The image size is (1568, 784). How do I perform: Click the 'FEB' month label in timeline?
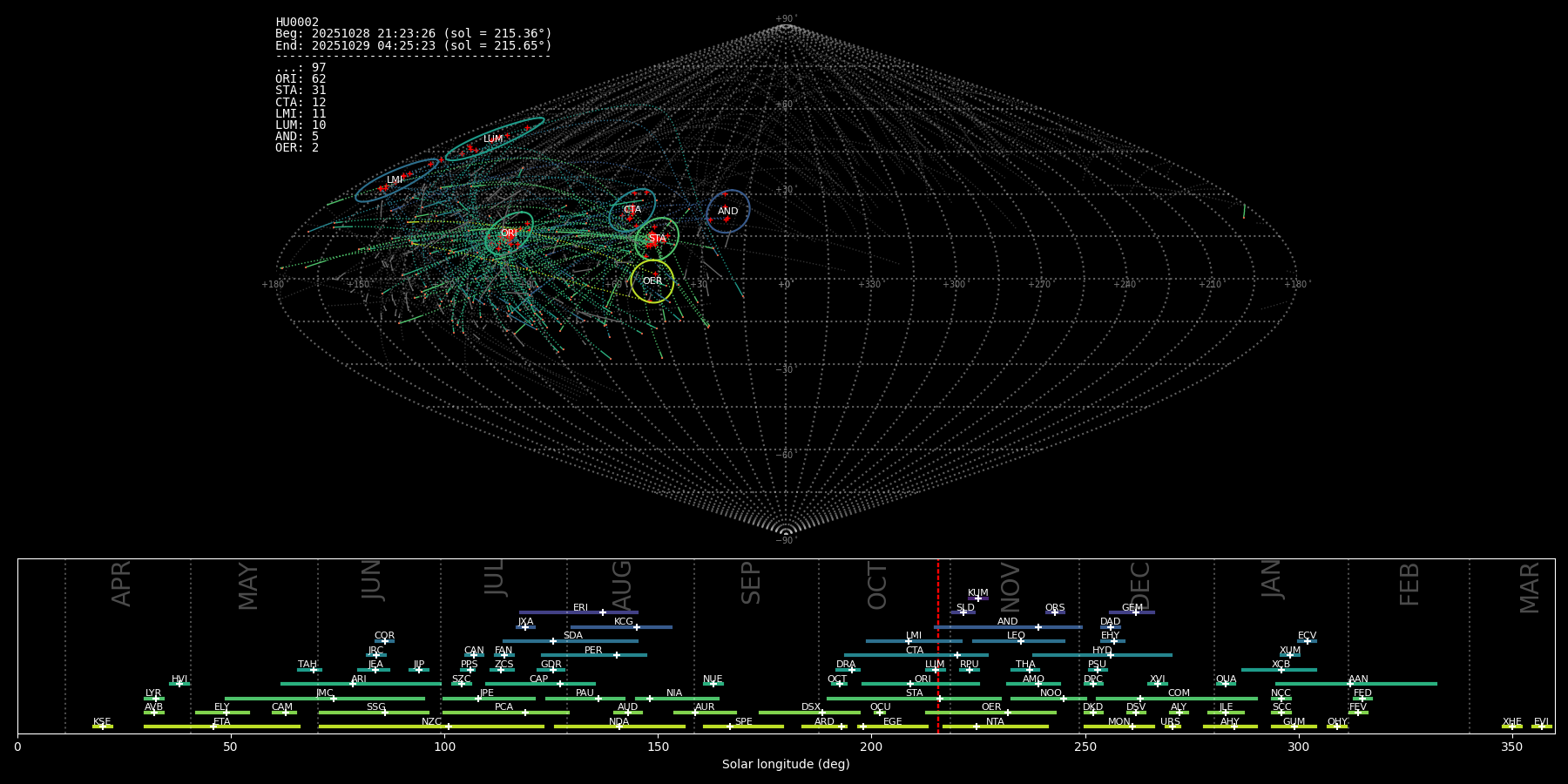(1409, 585)
